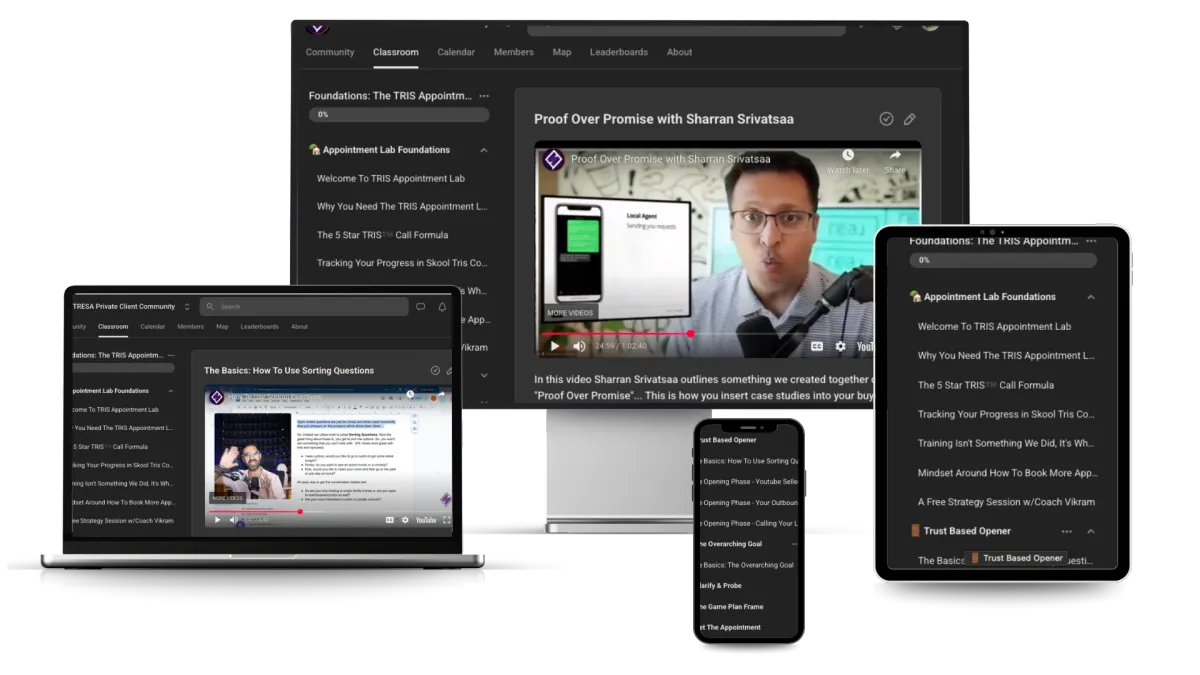Open course options ellipsis on the laptop
1200x675 pixels.
[x=171, y=355]
